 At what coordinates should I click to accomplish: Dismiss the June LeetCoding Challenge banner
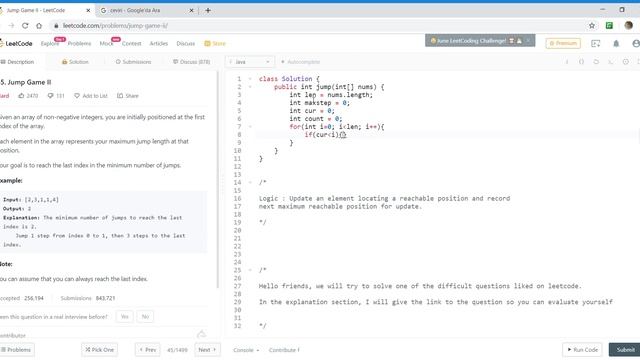528,41
